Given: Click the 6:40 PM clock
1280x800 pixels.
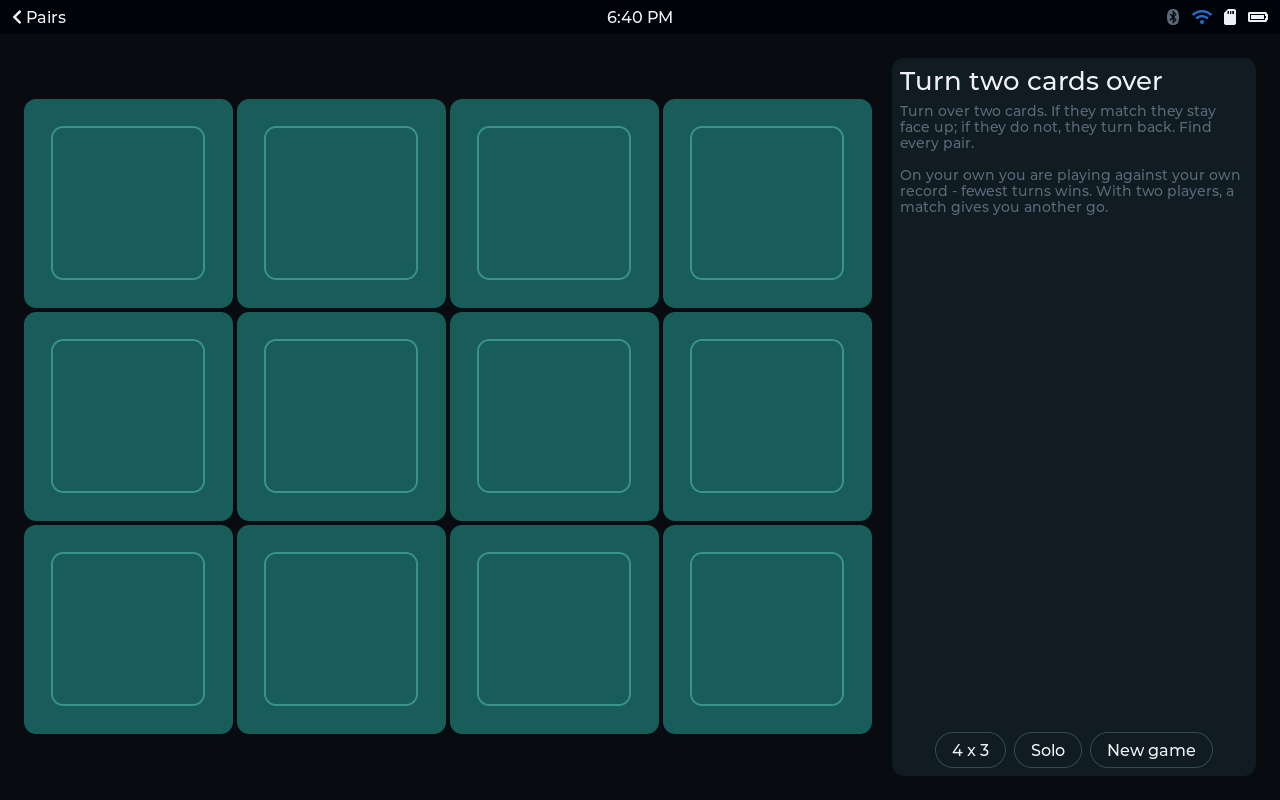Looking at the screenshot, I should click(640, 17).
